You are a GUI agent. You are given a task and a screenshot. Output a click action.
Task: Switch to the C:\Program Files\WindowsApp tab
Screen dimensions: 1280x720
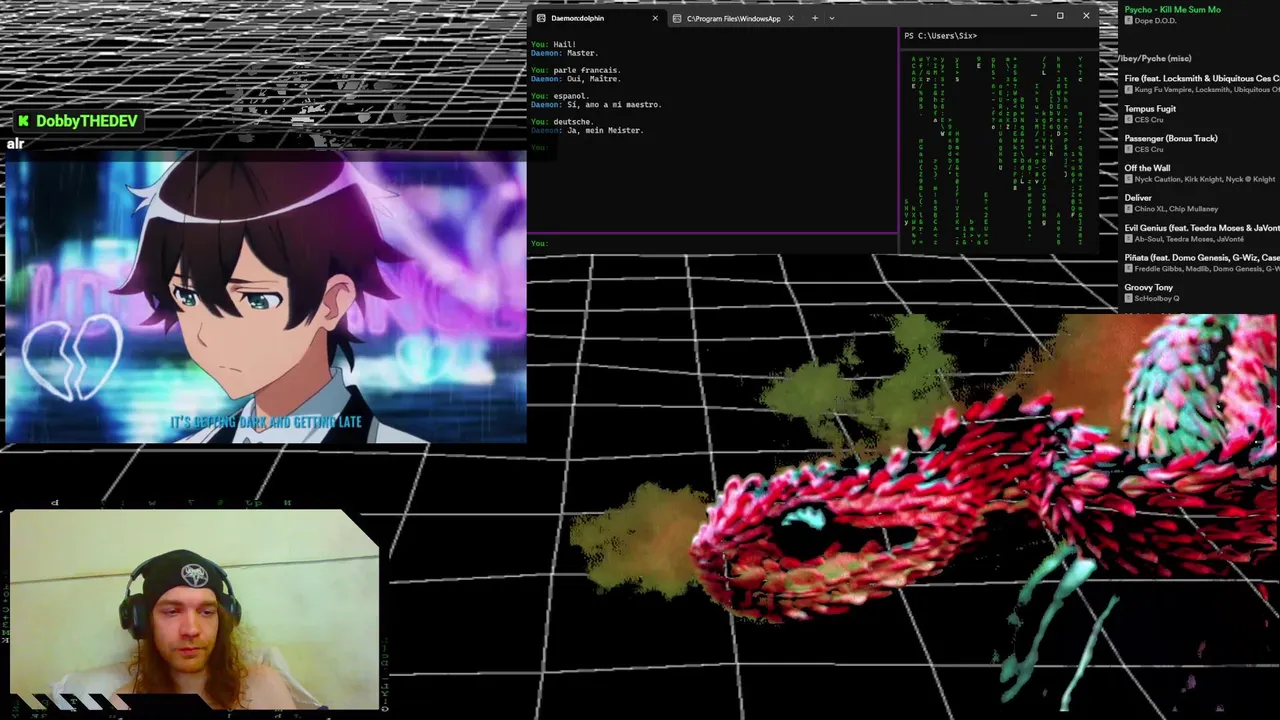click(733, 18)
